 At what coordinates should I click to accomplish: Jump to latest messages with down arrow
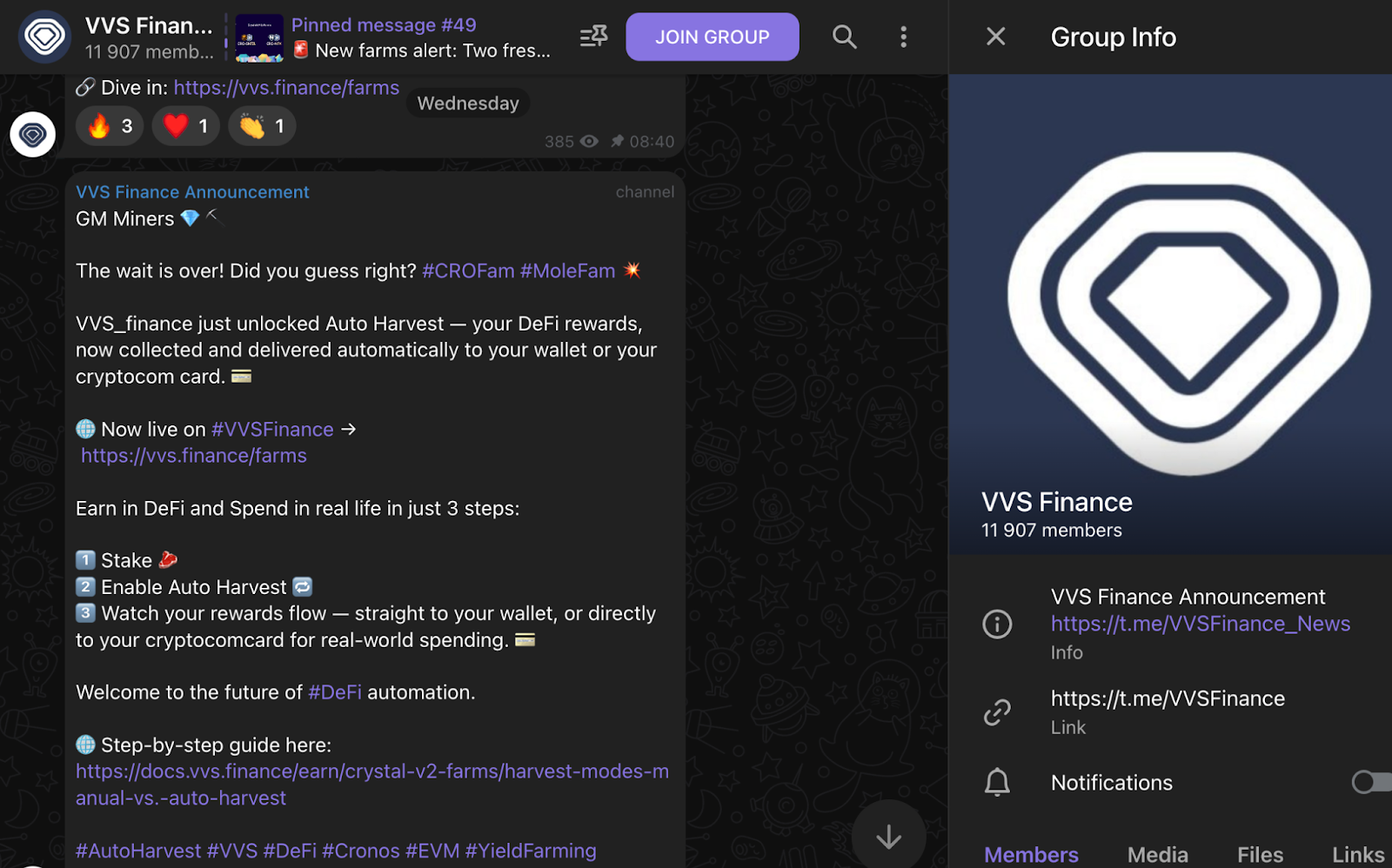[x=888, y=837]
